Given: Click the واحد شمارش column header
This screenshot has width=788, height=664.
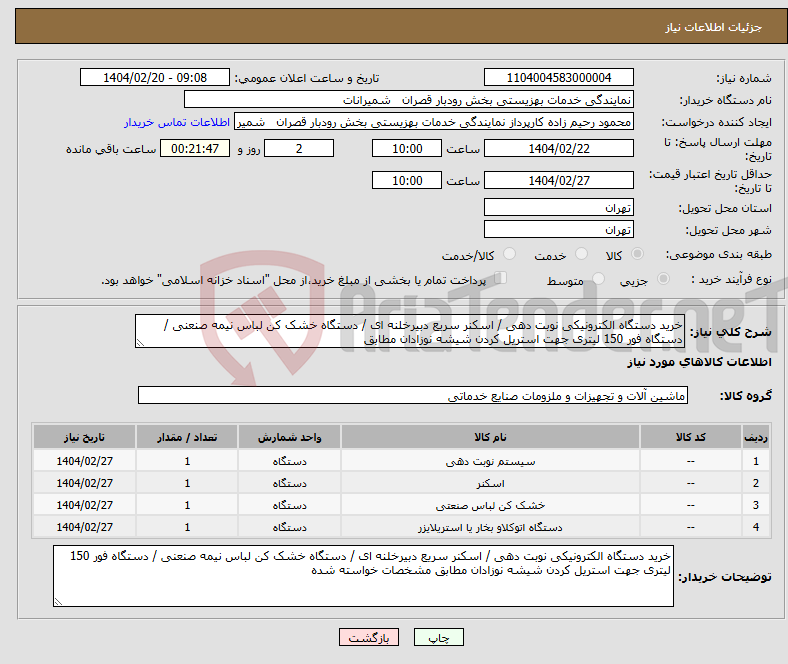Looking at the screenshot, I should (289, 437).
